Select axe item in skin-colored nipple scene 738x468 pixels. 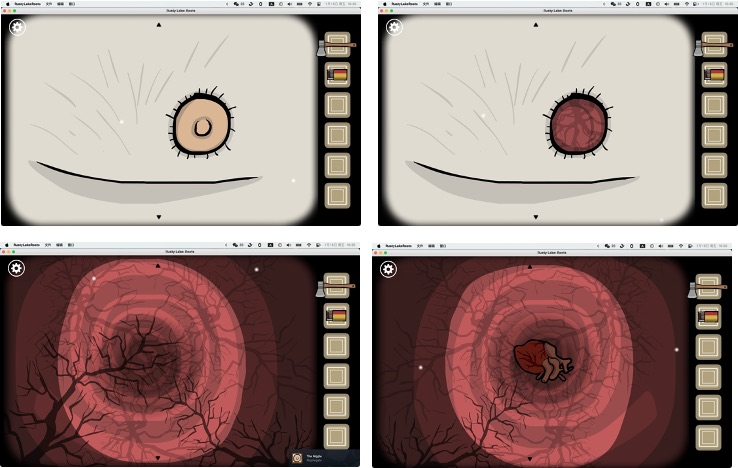click(x=337, y=46)
